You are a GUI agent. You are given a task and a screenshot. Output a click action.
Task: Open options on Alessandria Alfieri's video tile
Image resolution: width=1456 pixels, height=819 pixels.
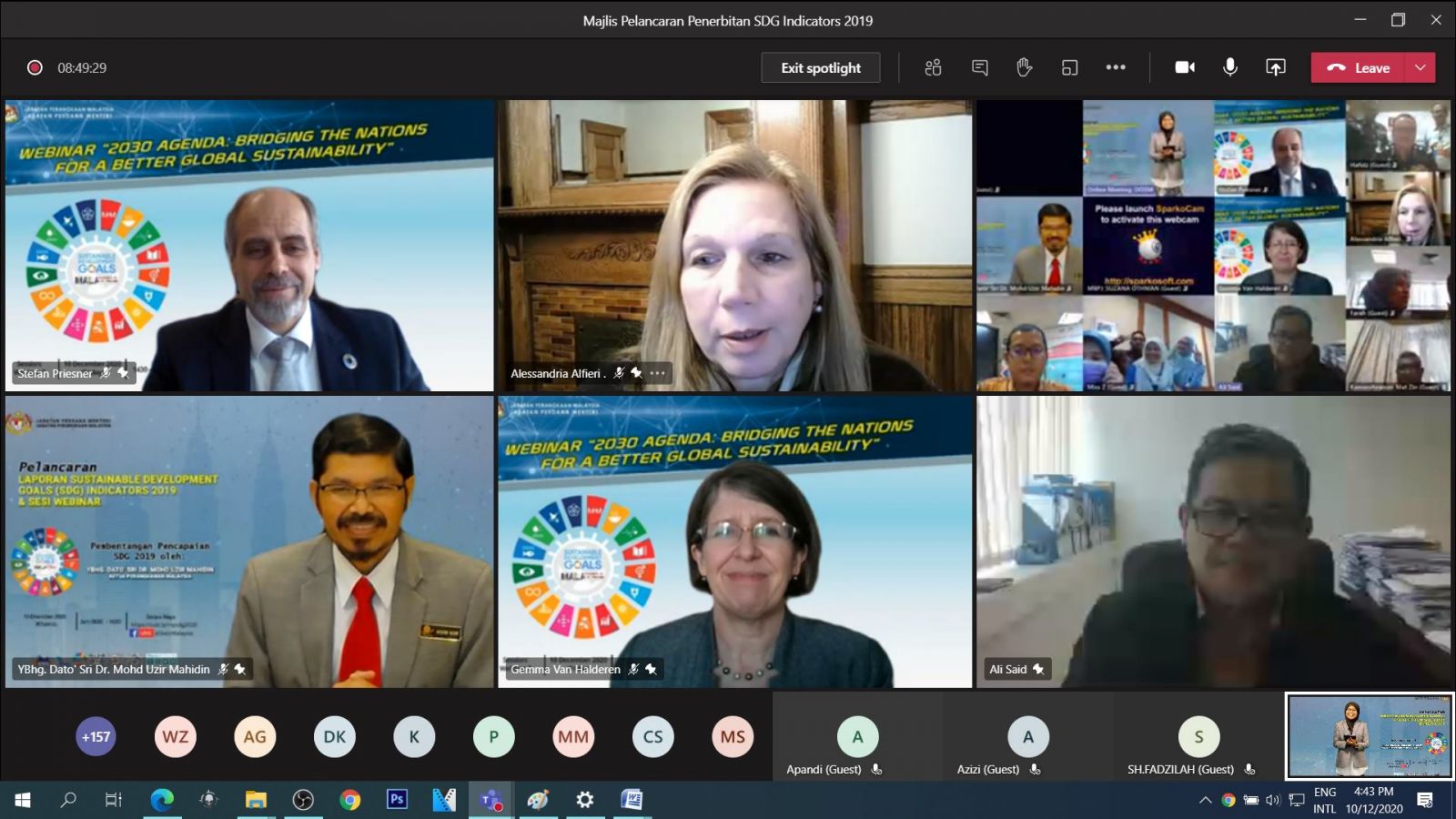pyautogui.click(x=658, y=373)
